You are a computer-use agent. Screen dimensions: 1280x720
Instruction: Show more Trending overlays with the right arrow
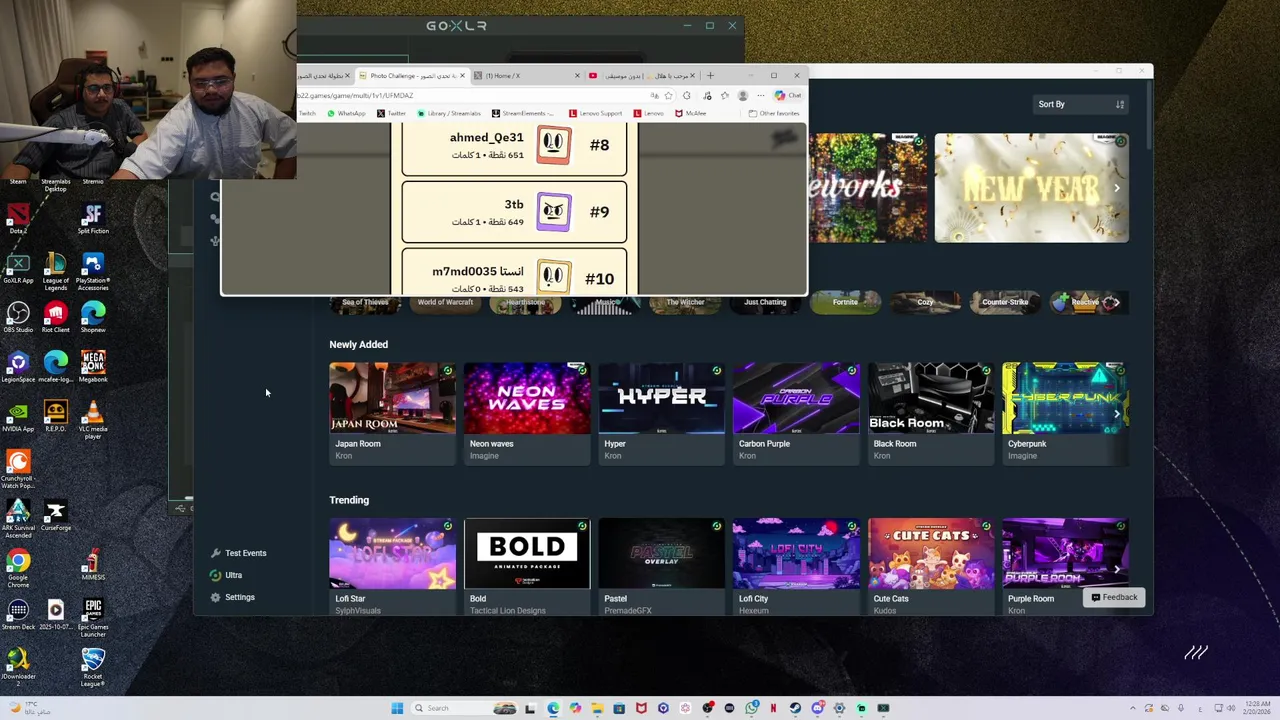click(x=1117, y=569)
